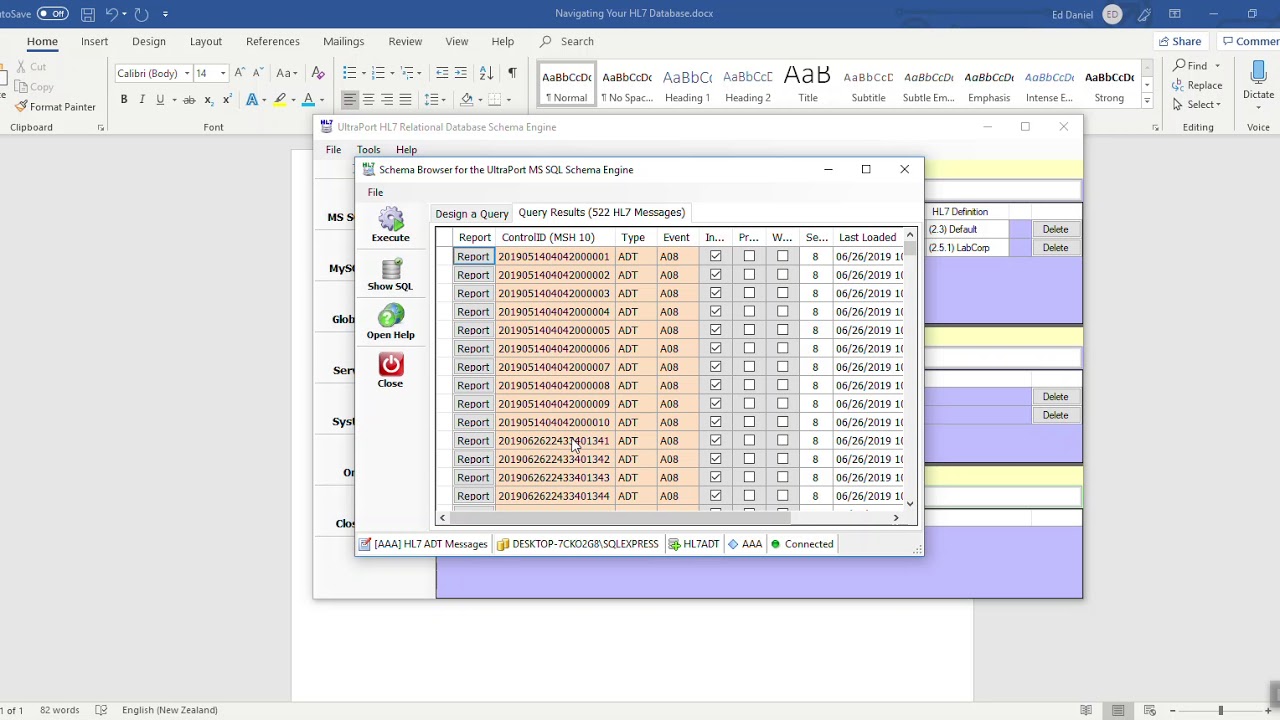The height and width of the screenshot is (720, 1280).
Task: Click the font color button
Action: click(x=308, y=99)
